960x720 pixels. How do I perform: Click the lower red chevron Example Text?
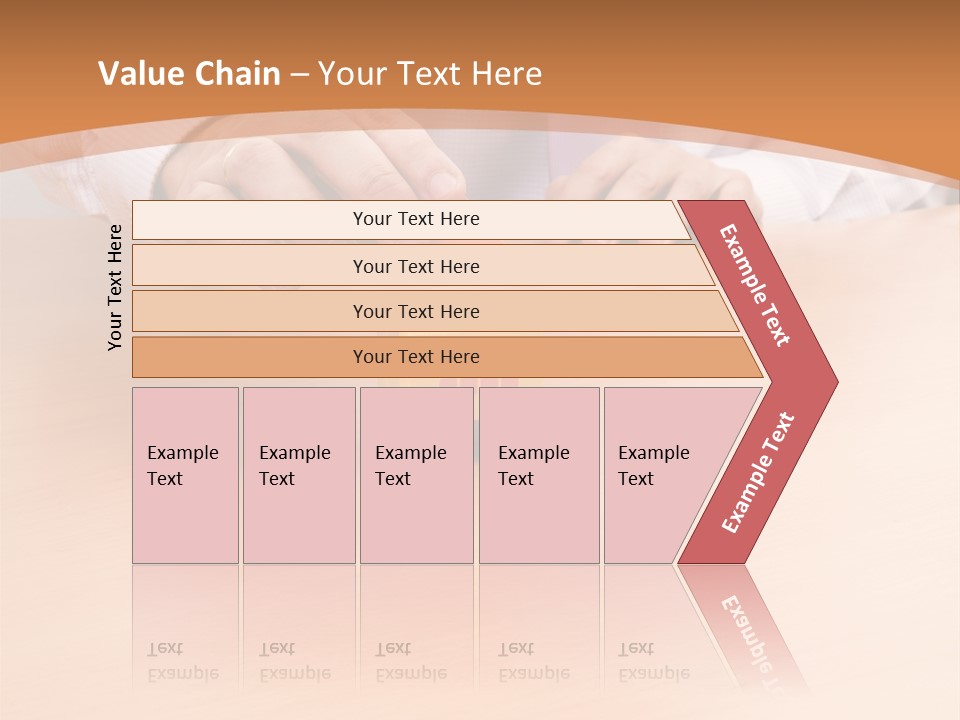click(757, 473)
